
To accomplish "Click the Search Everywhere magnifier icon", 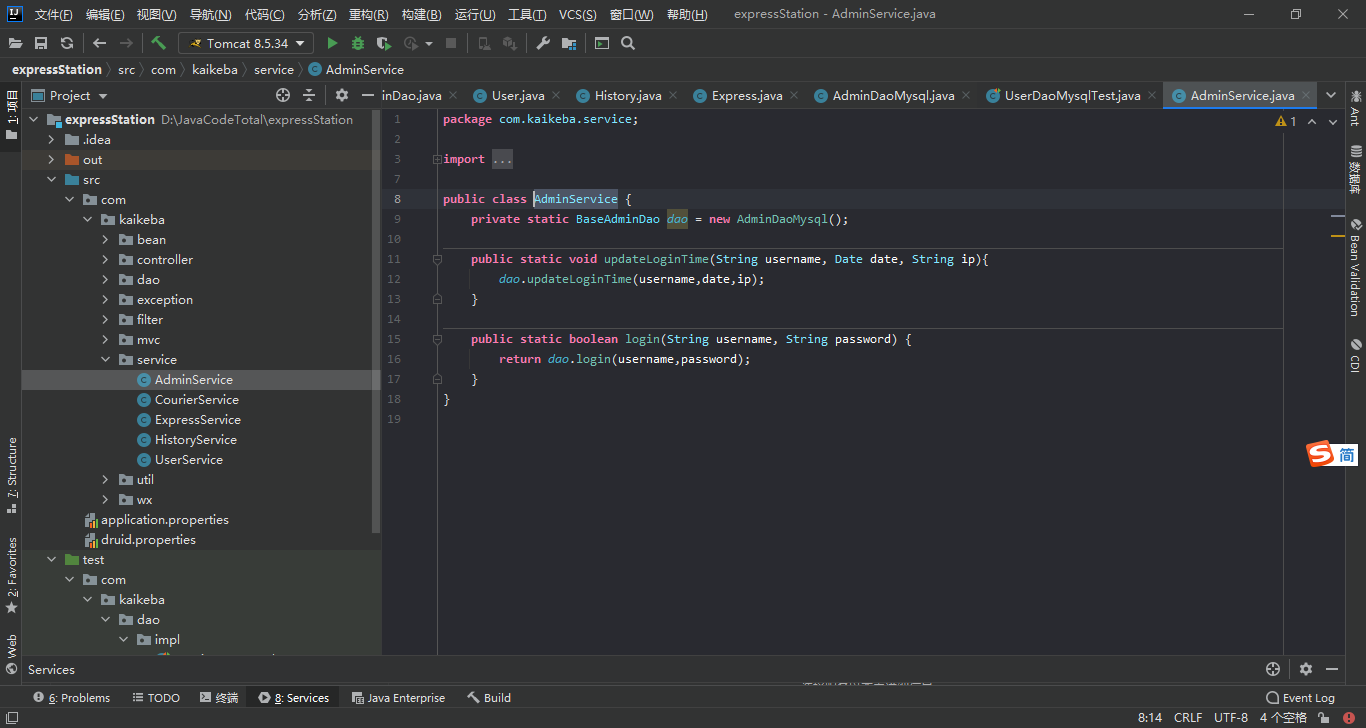I will point(628,43).
